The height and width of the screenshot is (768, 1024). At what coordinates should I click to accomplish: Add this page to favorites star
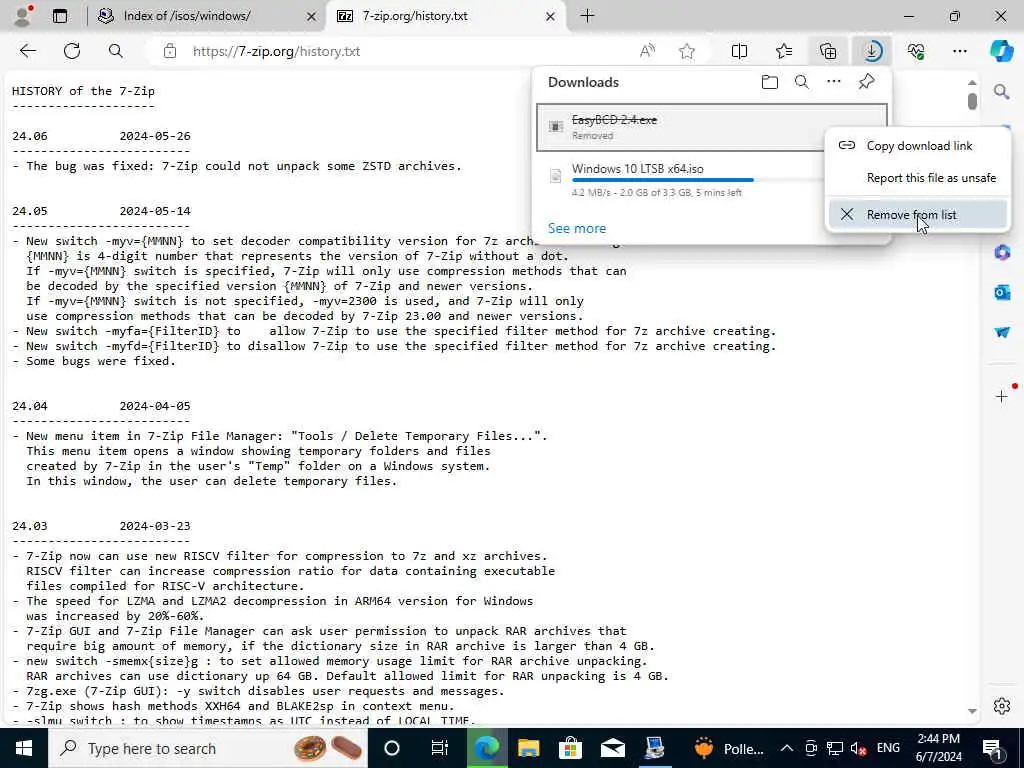686,51
